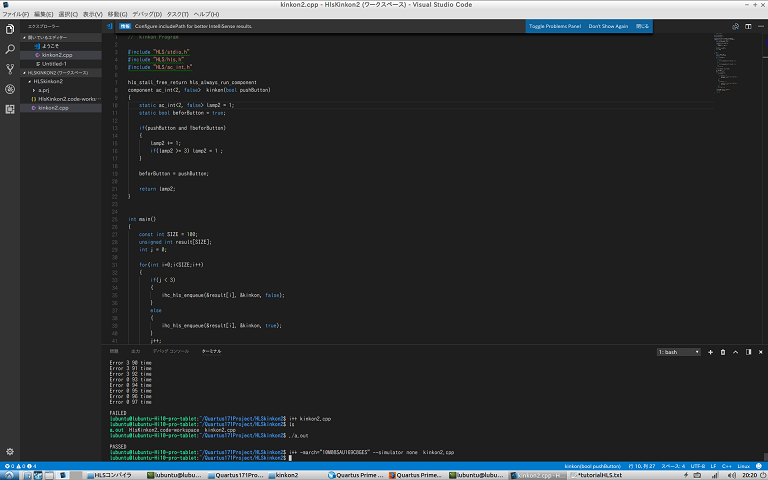Click the battery icon in system tray
Viewport: 768px width, 480px height.
(686, 475)
